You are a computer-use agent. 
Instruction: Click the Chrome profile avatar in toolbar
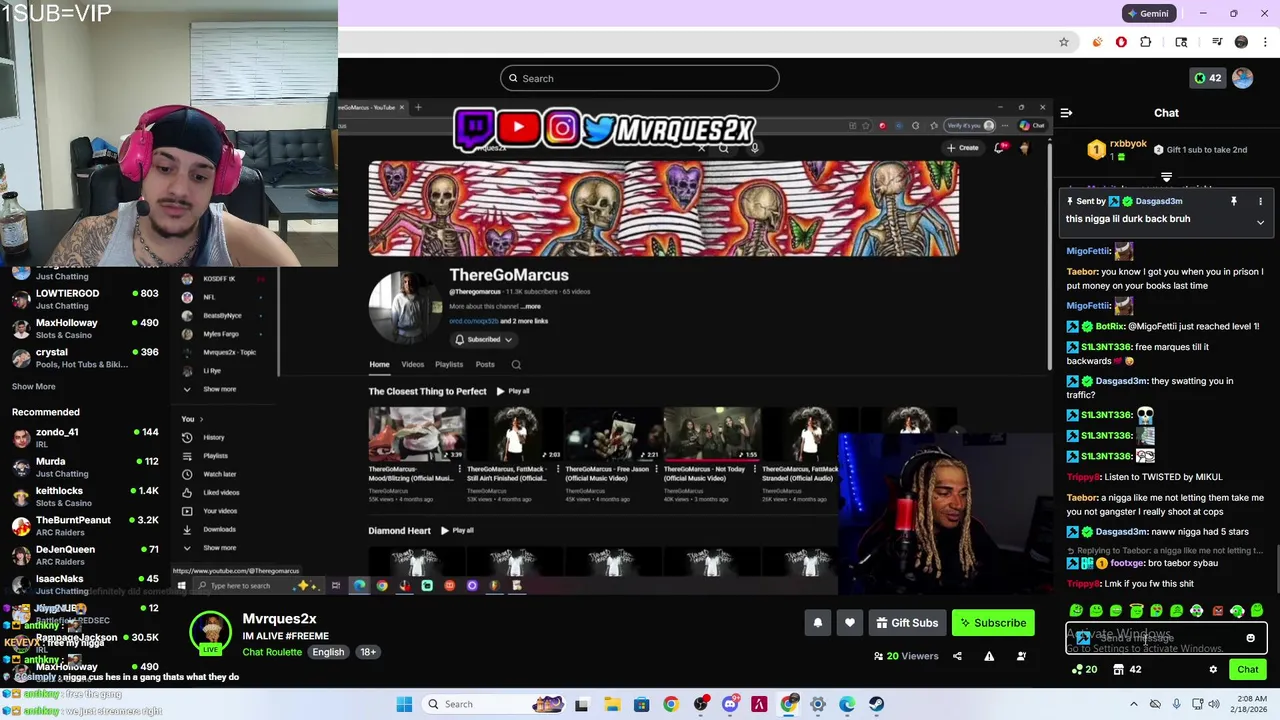pyautogui.click(x=1241, y=42)
